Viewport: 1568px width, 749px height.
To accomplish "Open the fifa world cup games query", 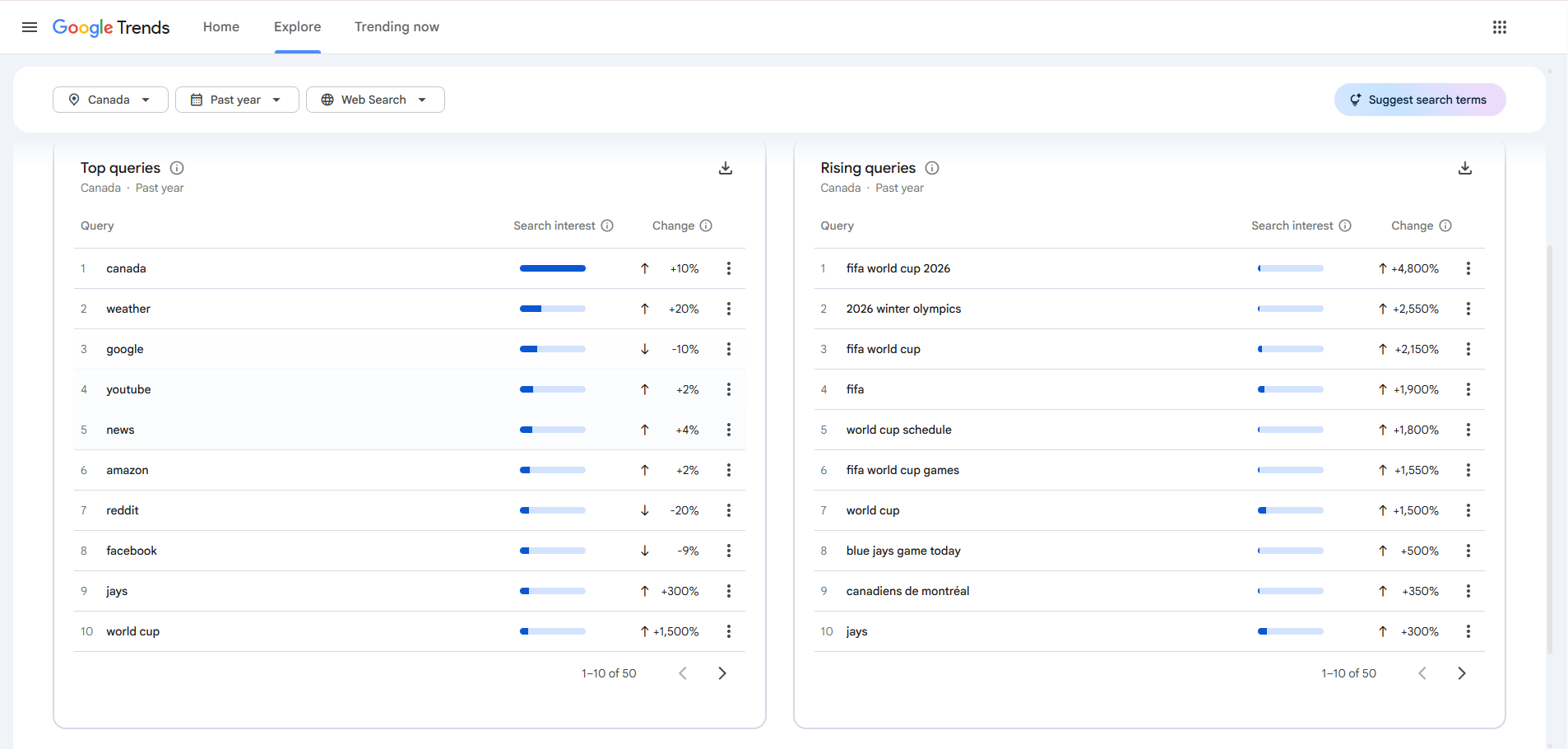I will point(902,470).
